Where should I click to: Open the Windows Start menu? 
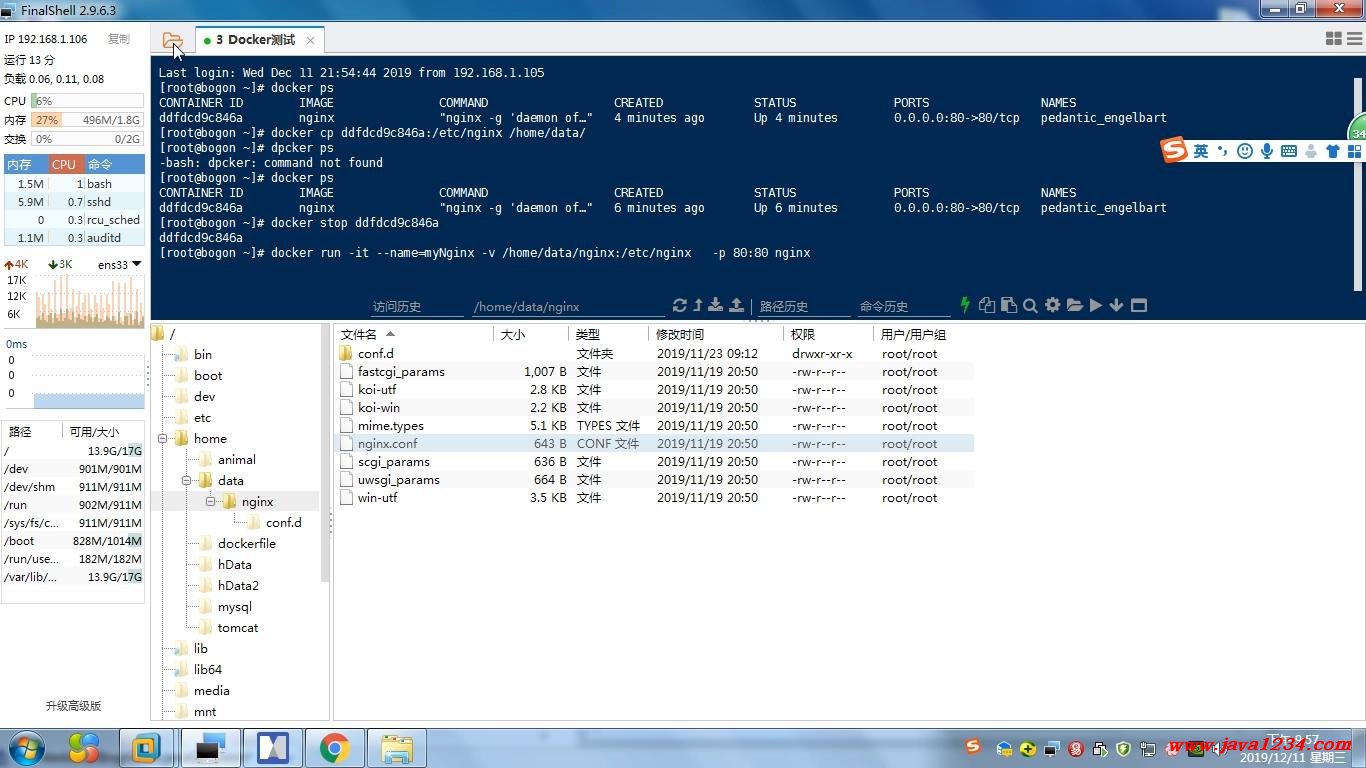pyautogui.click(x=27, y=747)
